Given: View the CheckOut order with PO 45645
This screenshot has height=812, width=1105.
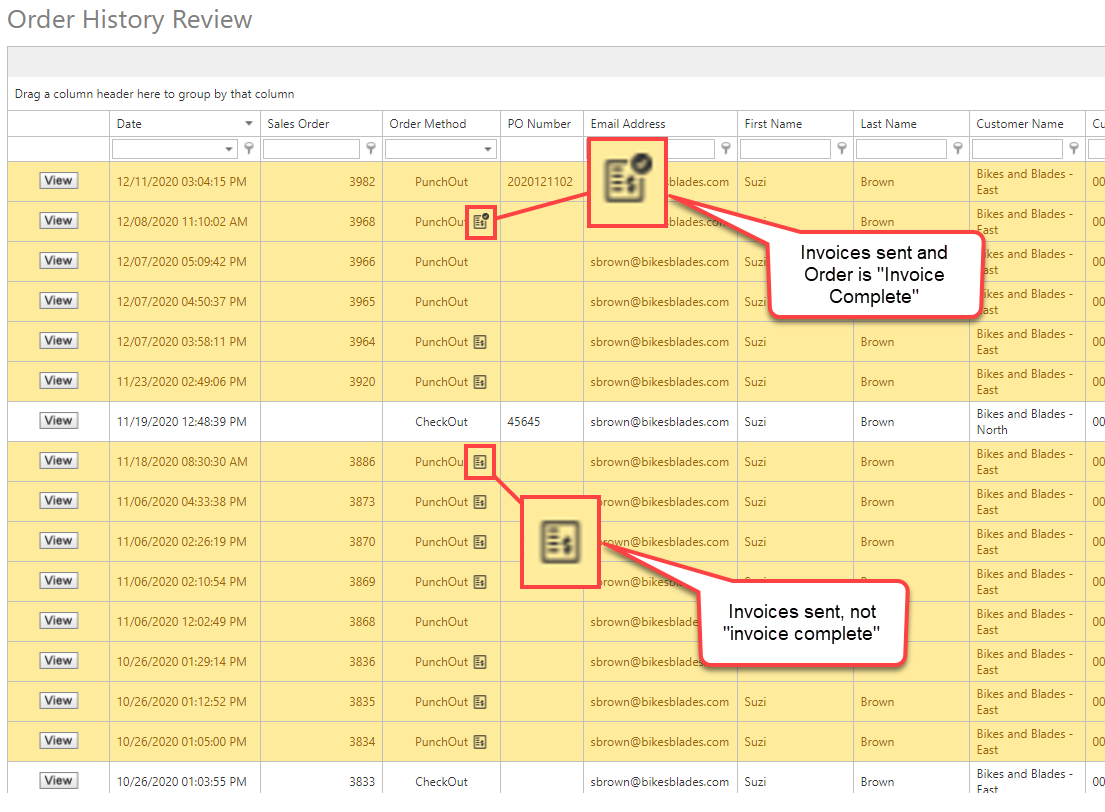Looking at the screenshot, I should (58, 421).
